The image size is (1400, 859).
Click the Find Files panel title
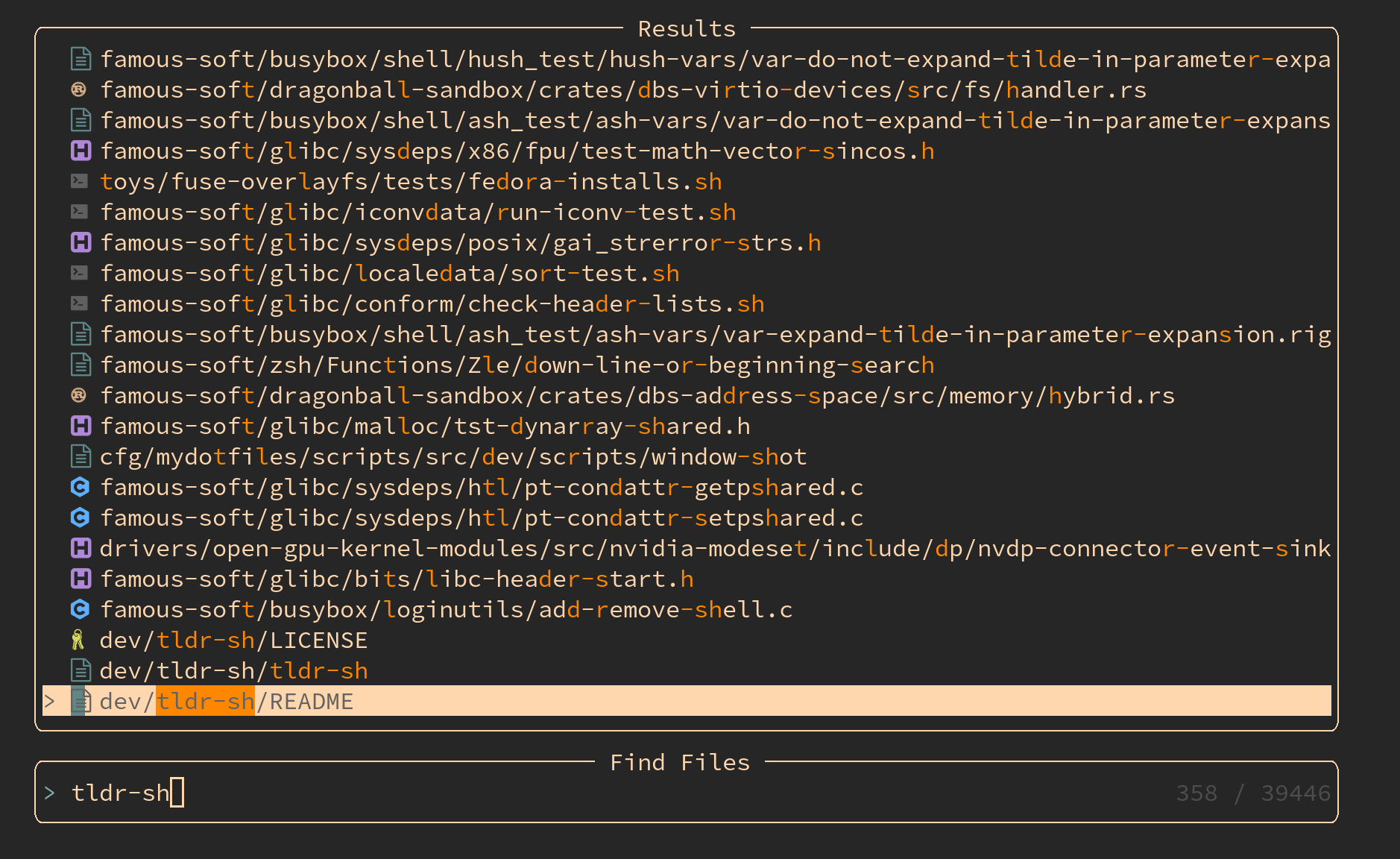coord(680,762)
